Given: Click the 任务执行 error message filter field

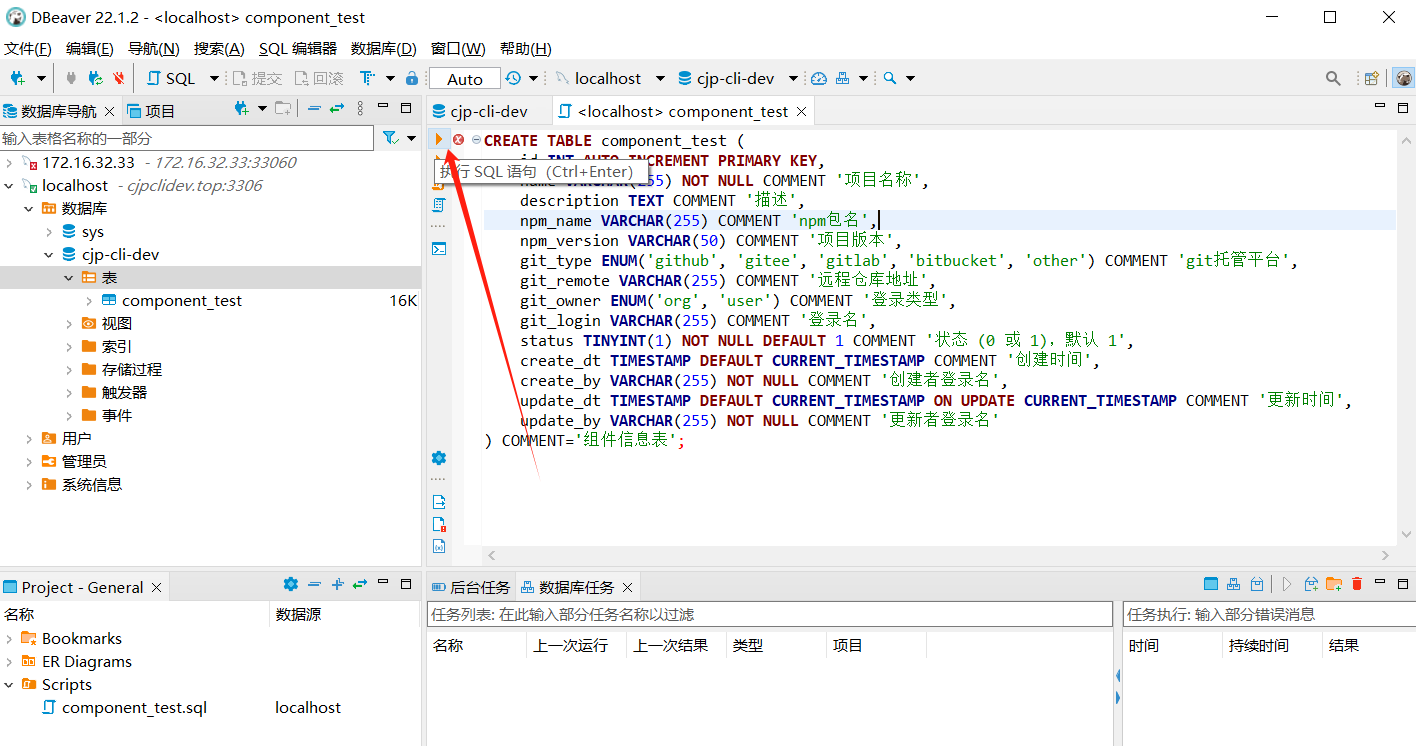Looking at the screenshot, I should coord(1269,614).
